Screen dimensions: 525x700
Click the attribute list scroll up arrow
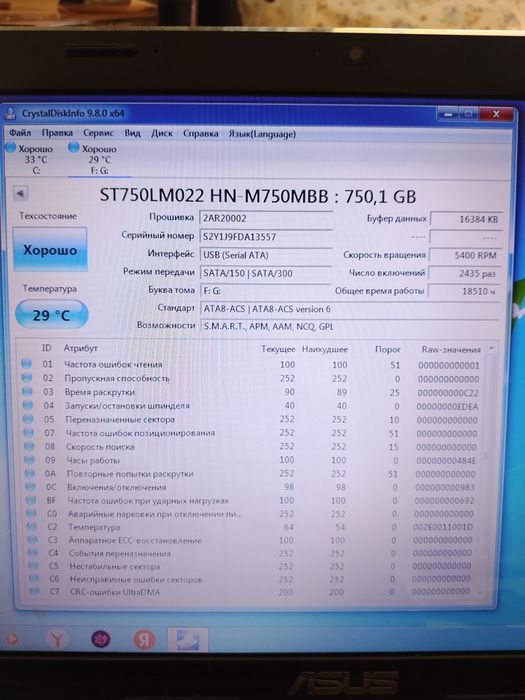(491, 348)
